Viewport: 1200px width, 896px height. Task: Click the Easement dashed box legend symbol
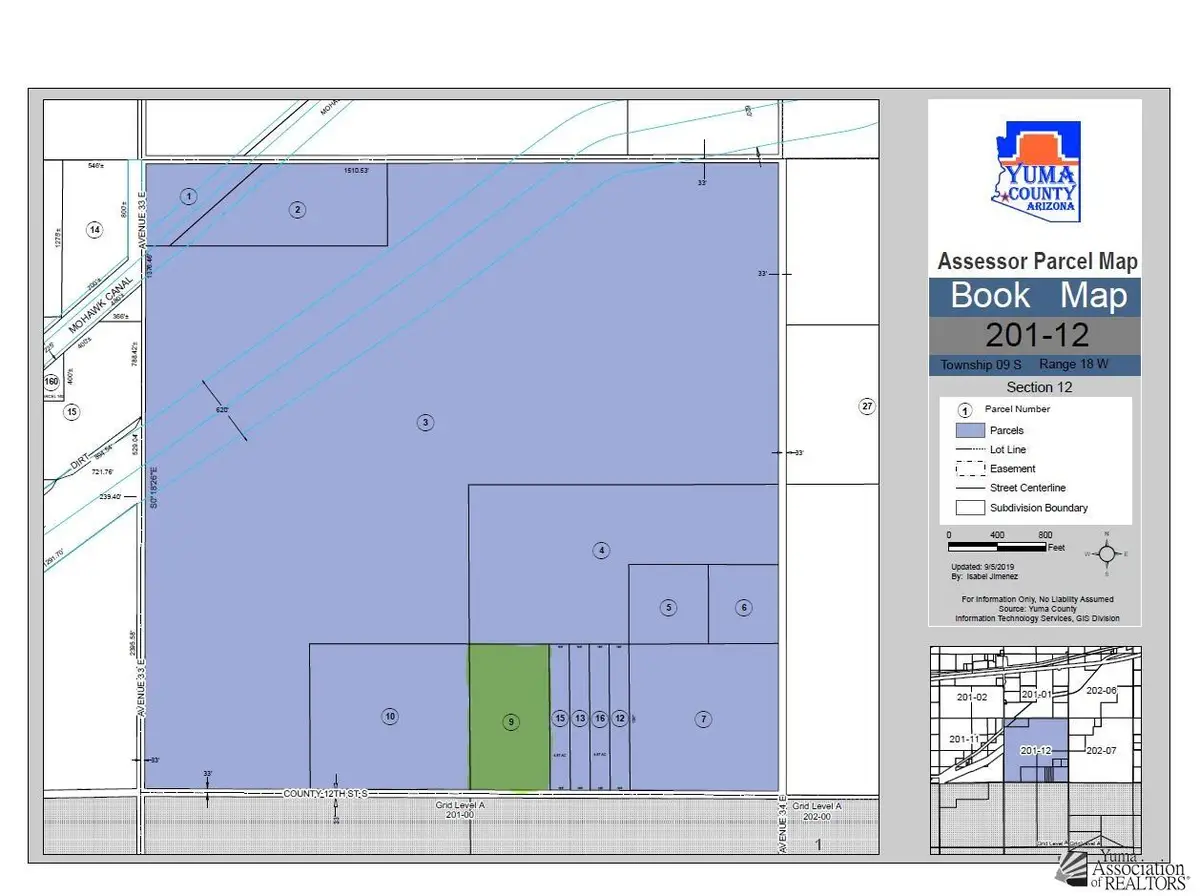pos(970,469)
